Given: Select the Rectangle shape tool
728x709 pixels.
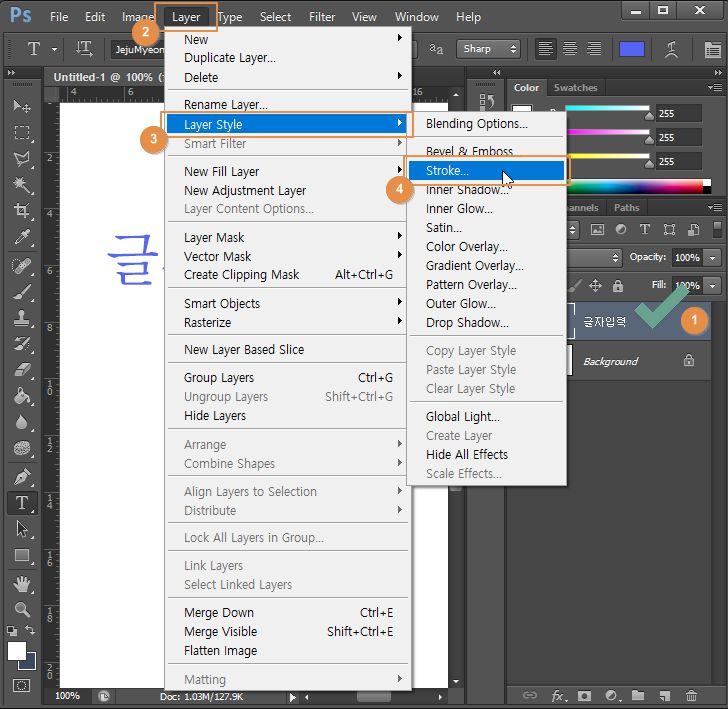Looking at the screenshot, I should click(21, 555).
